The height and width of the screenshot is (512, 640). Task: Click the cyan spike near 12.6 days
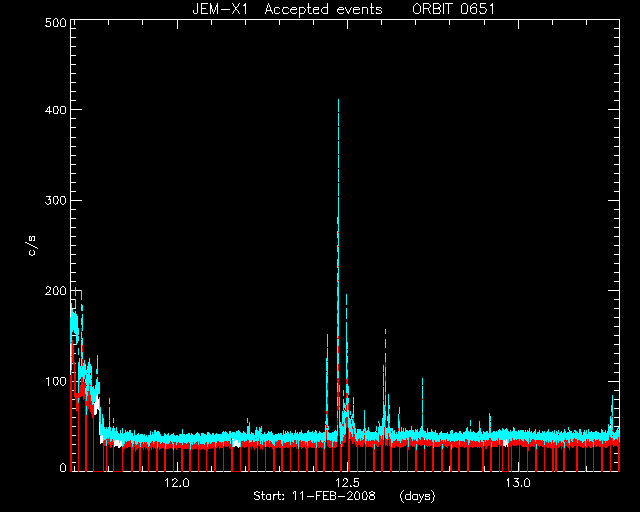click(x=385, y=330)
